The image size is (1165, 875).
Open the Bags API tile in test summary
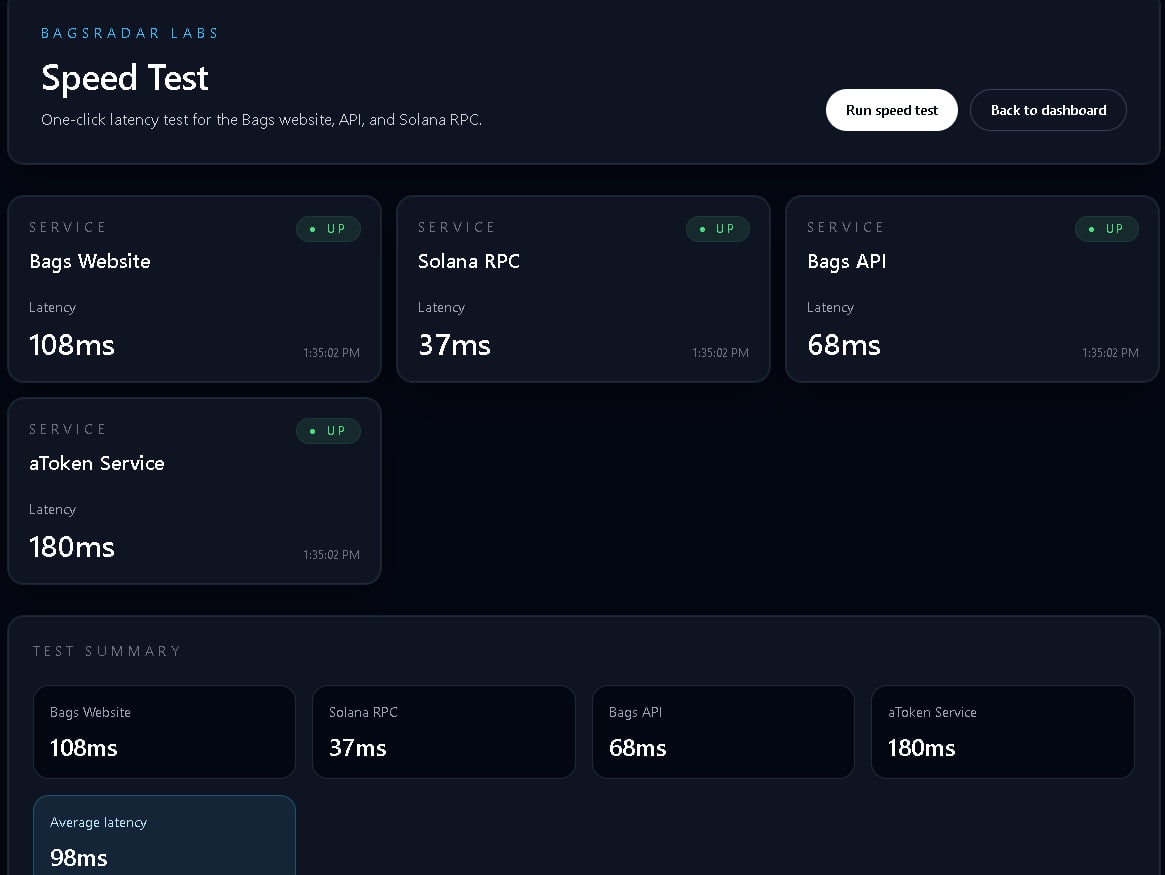point(723,732)
